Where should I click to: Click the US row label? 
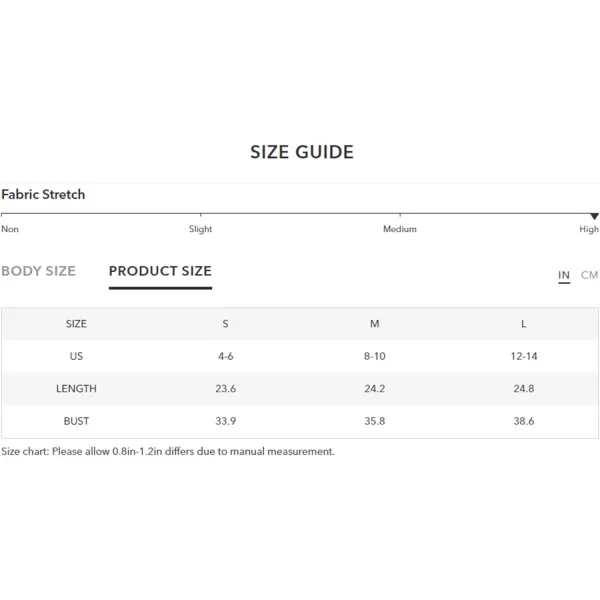pyautogui.click(x=76, y=356)
